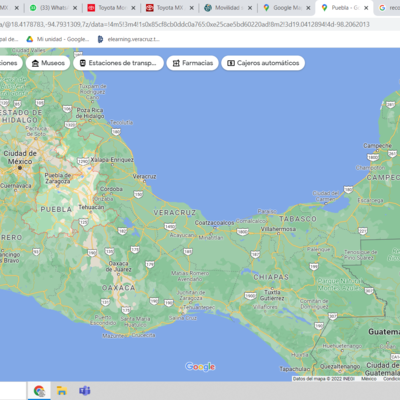Click the Tuxtla Gutiérrez map label

(x=272, y=295)
